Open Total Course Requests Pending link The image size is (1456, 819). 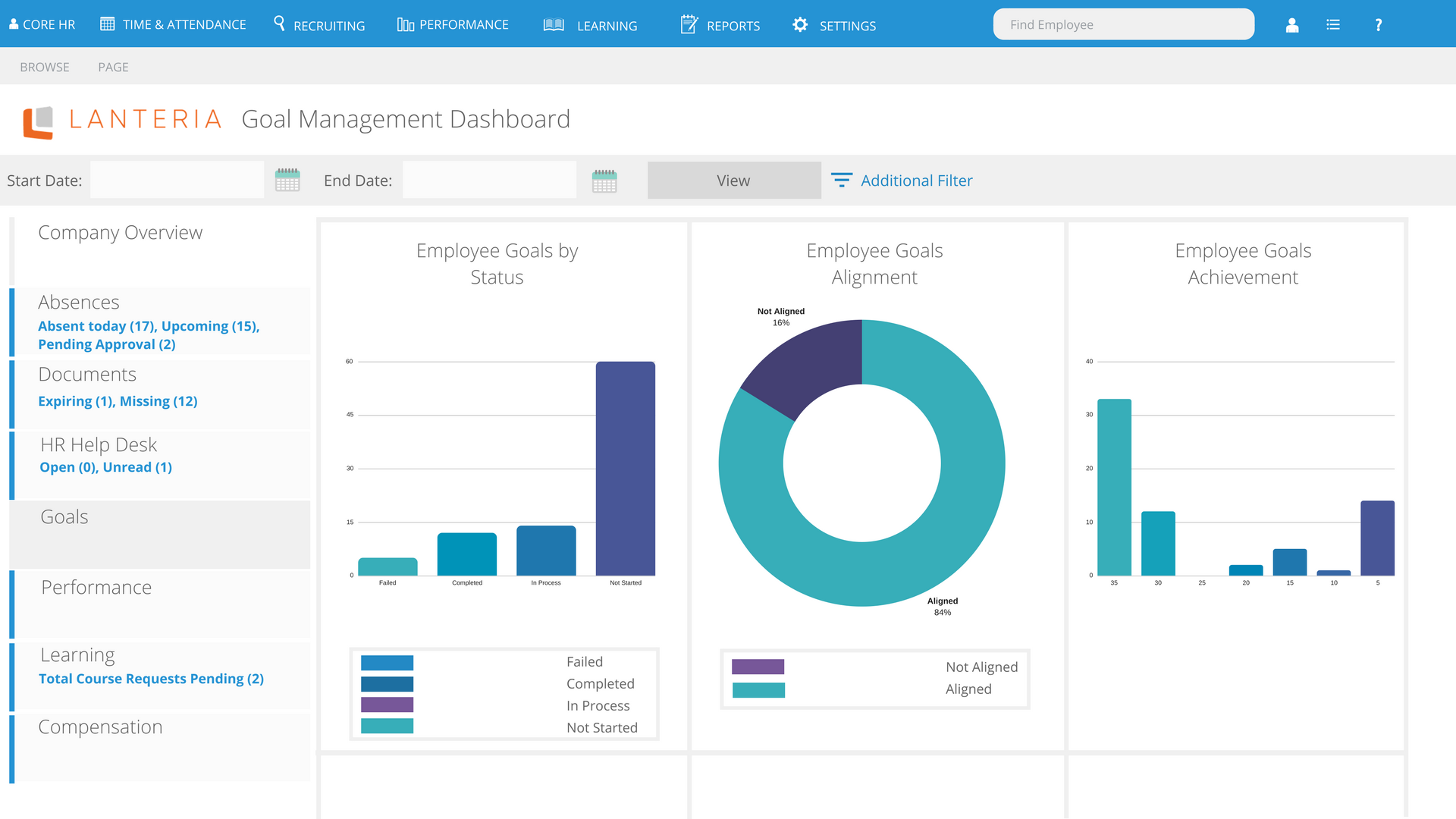[x=151, y=679]
